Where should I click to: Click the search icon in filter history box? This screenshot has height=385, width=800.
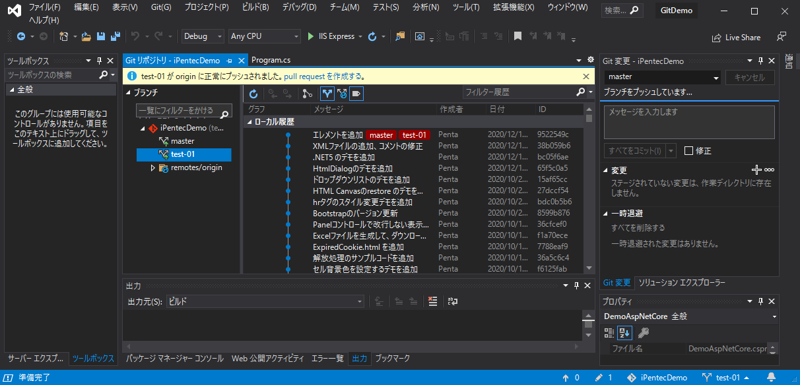pos(581,92)
